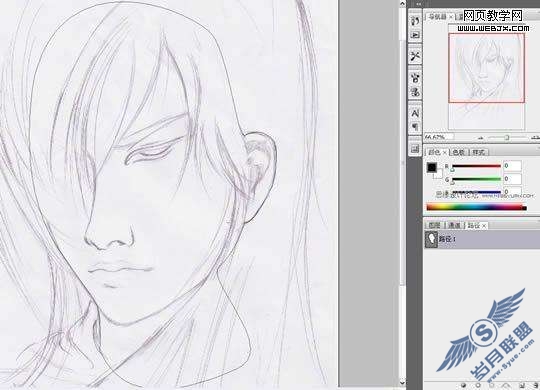The width and height of the screenshot is (540, 390).
Task: Open the History panel icon in the dock
Action: tap(415, 21)
